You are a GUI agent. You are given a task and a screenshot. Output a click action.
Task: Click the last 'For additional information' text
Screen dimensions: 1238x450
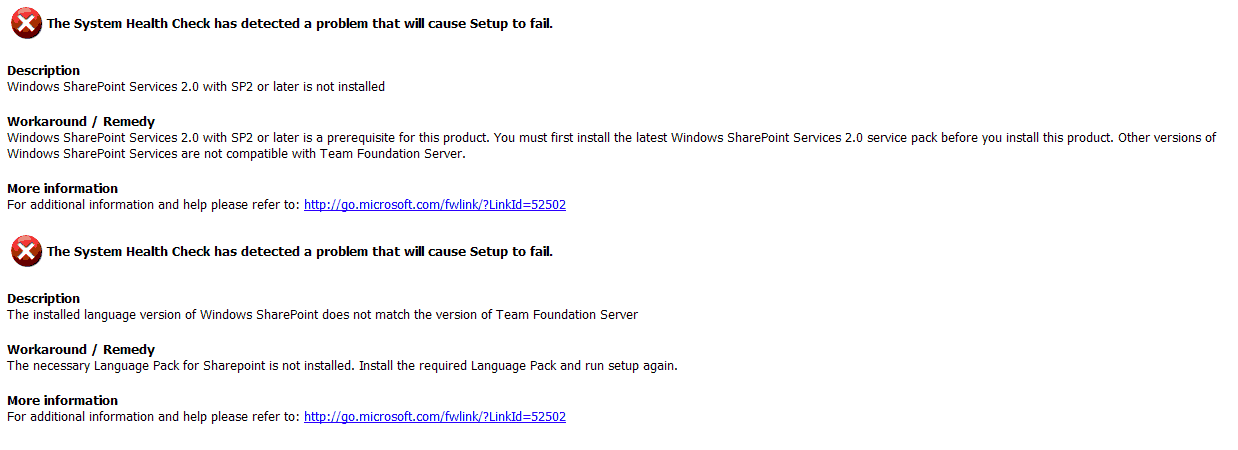pyautogui.click(x=153, y=417)
